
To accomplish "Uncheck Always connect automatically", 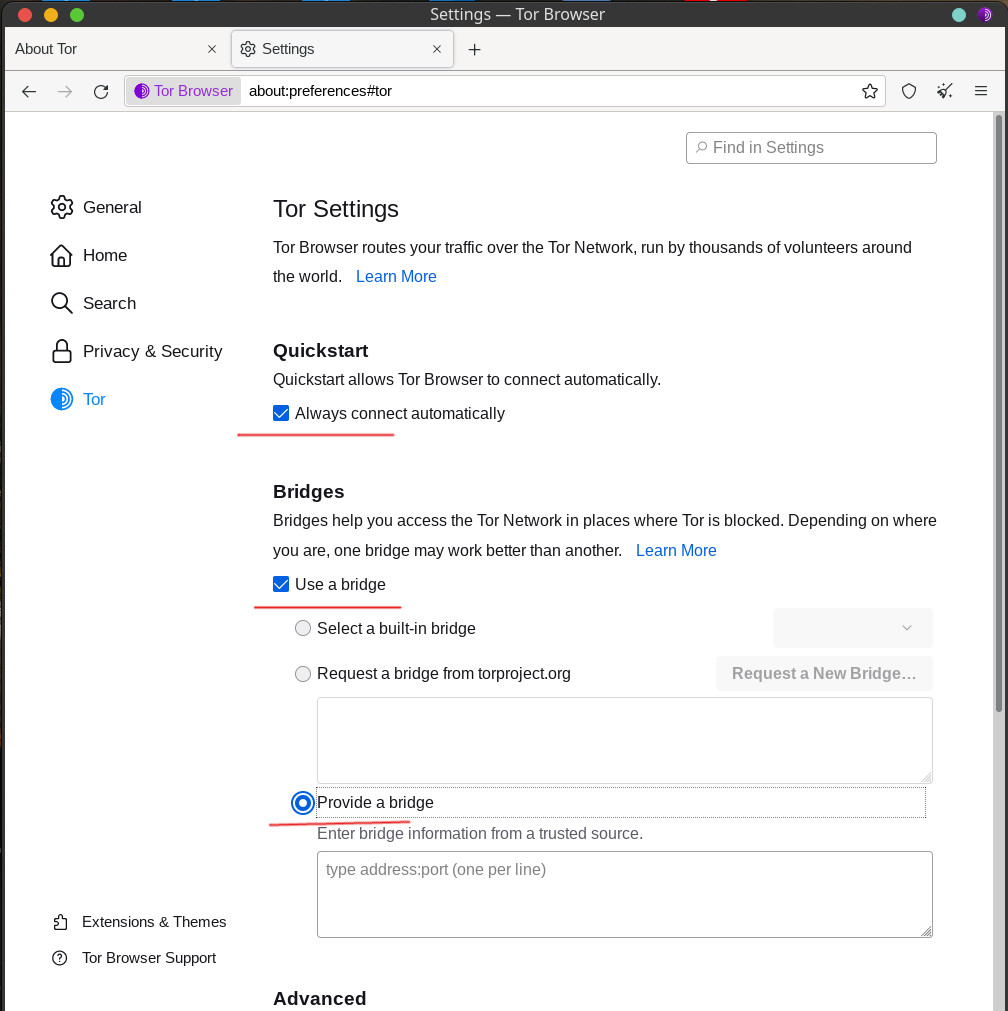I will tap(281, 413).
